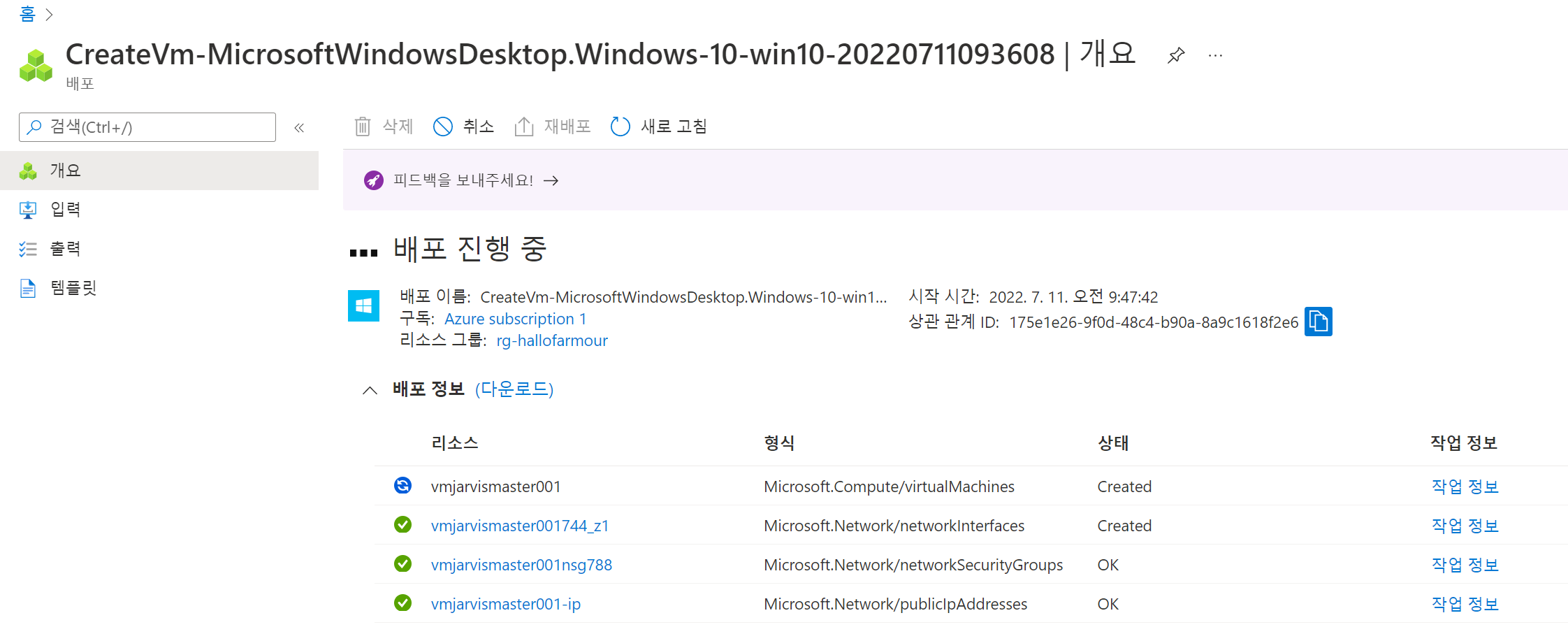Image resolution: width=1568 pixels, height=634 pixels.
Task: Click the 재배포 toolbar label
Action: [567, 127]
